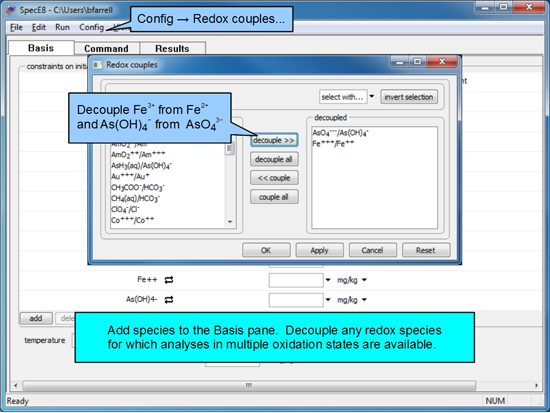
Task: Open the 'select with...' dropdown
Action: point(372,96)
